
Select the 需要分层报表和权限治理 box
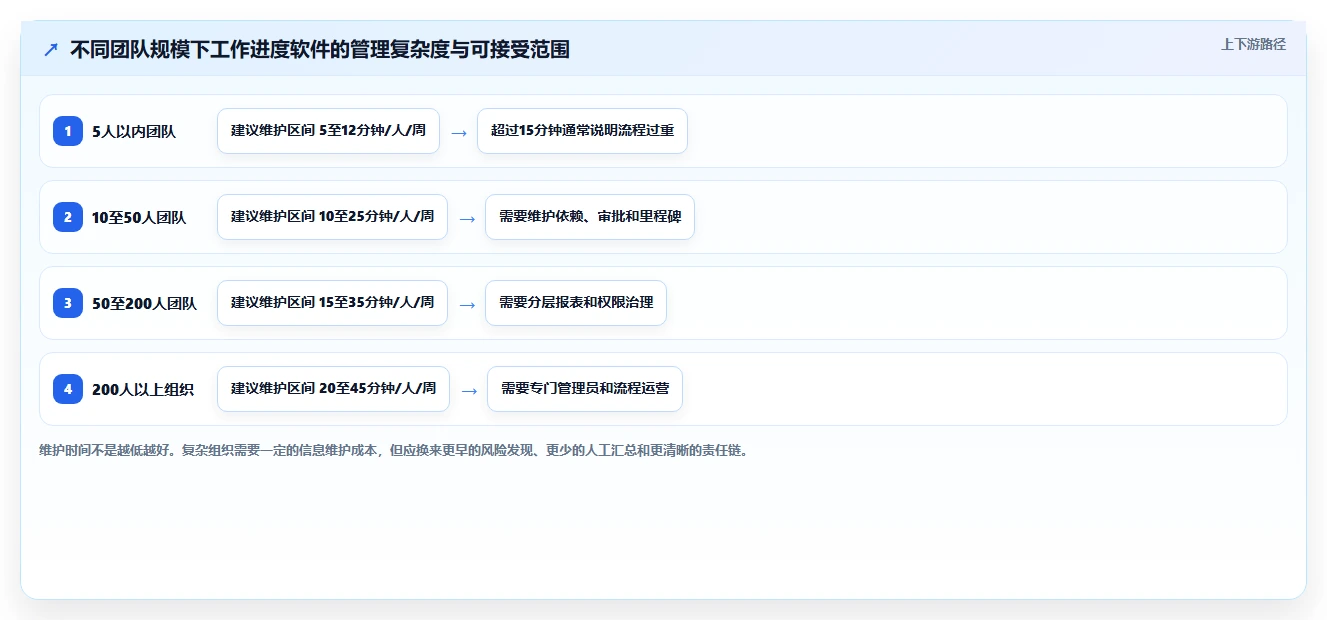click(x=576, y=303)
